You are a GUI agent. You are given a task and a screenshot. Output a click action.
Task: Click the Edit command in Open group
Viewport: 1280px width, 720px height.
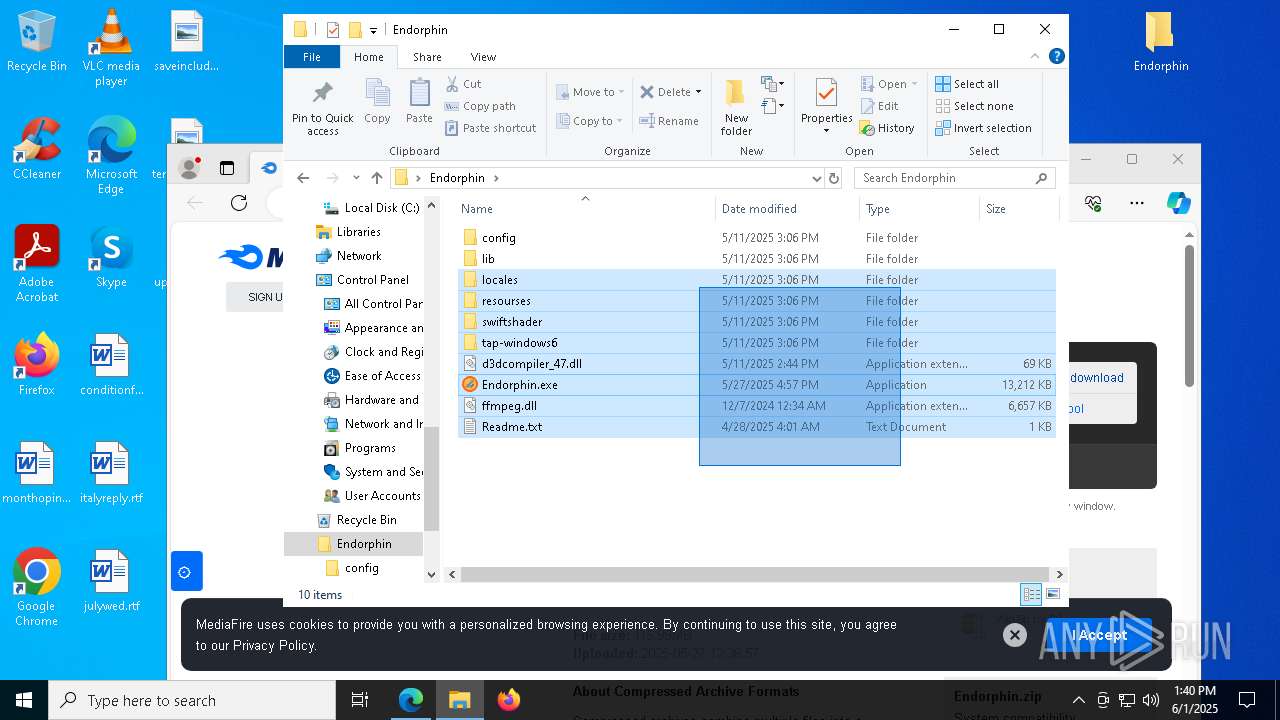pyautogui.click(x=879, y=106)
